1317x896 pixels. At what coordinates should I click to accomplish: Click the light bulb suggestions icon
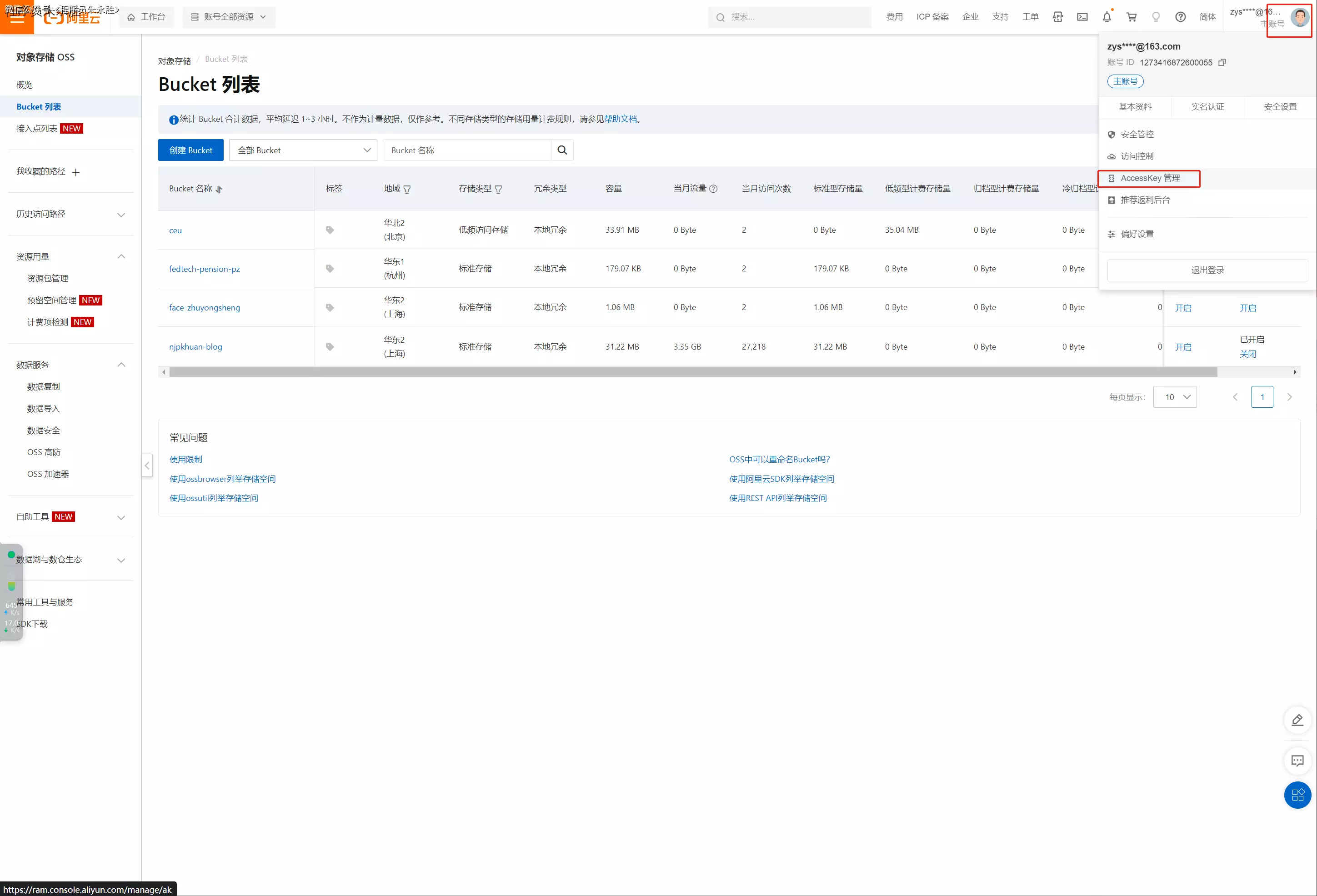(1156, 17)
